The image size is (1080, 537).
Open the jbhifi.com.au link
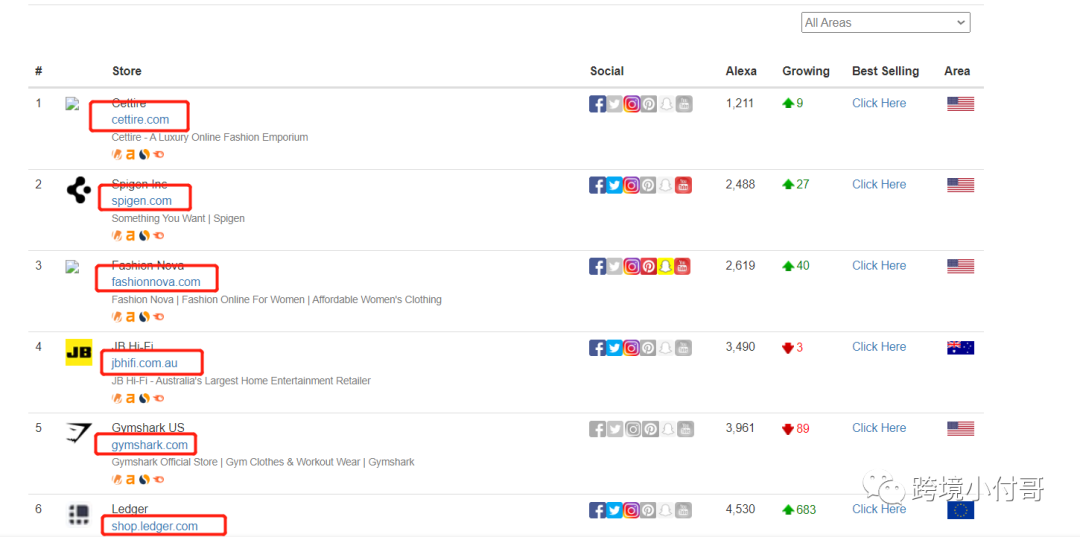click(145, 364)
